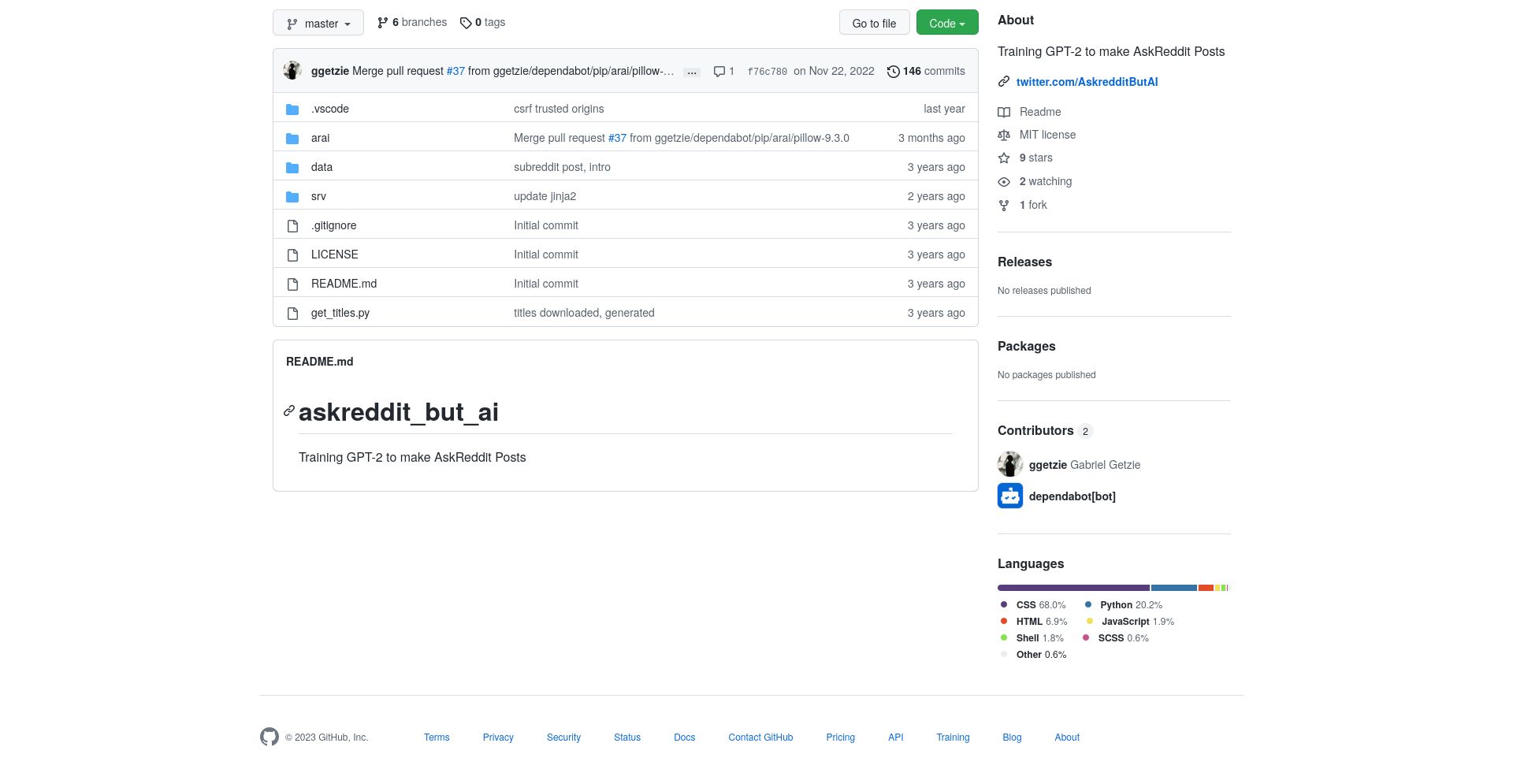This screenshot has height=784, width=1513.
Task: Open ggetzie author link in commit bar
Action: 330,71
